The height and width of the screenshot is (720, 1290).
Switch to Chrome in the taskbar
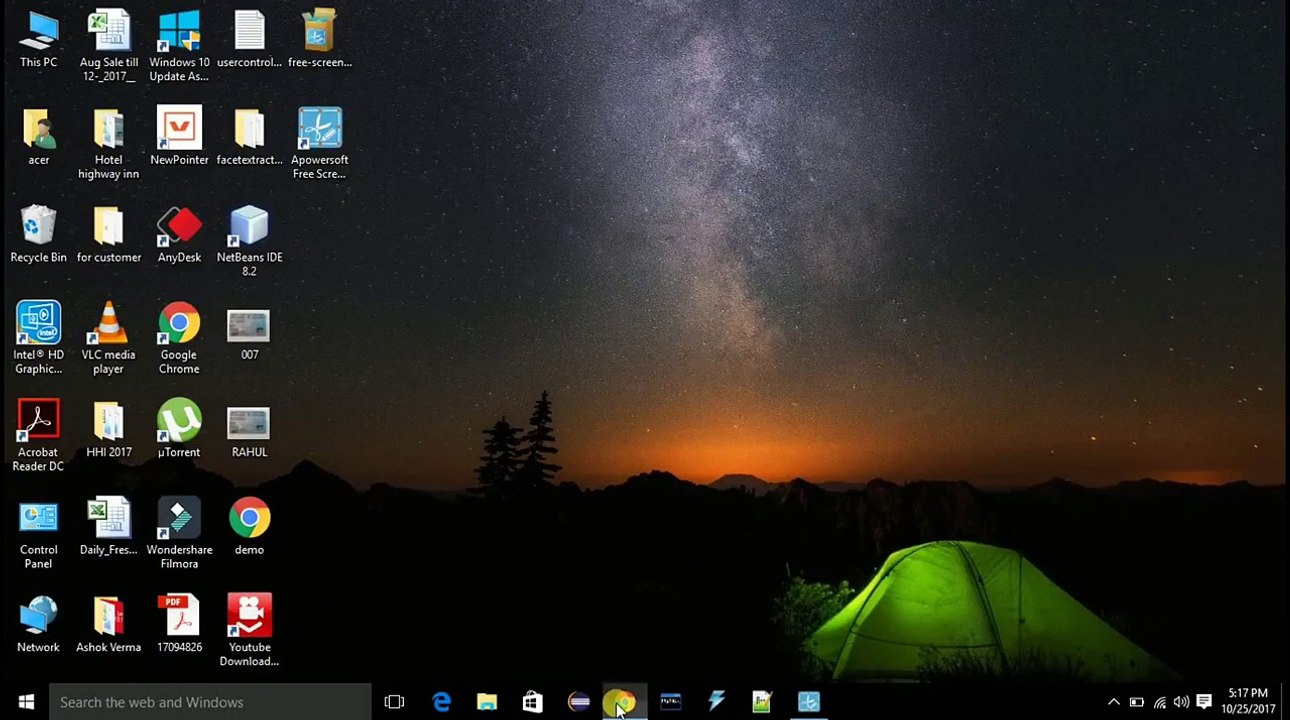[625, 702]
